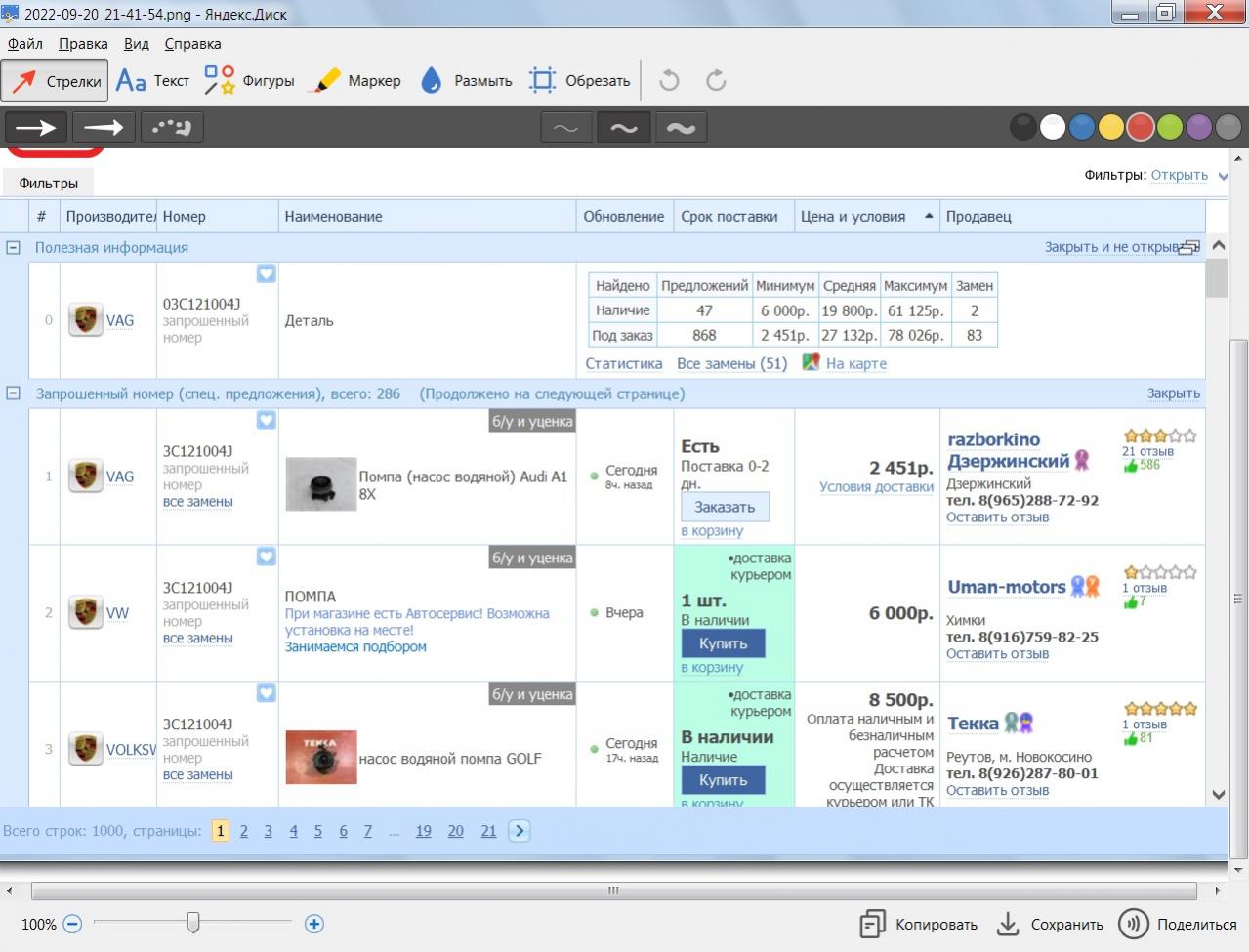Screen dimensions: 1249x952
Task: Click the page vertical scrollbar down arrow
Action: point(1218,794)
